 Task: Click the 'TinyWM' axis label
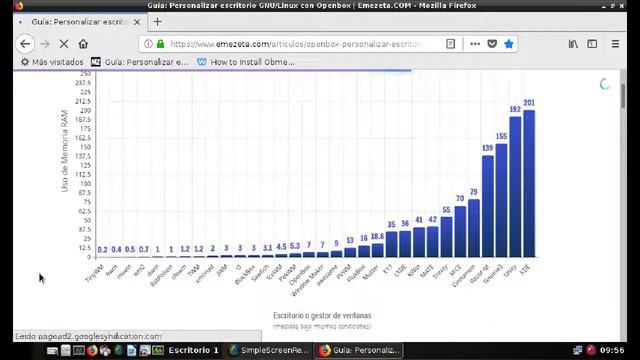(95, 273)
